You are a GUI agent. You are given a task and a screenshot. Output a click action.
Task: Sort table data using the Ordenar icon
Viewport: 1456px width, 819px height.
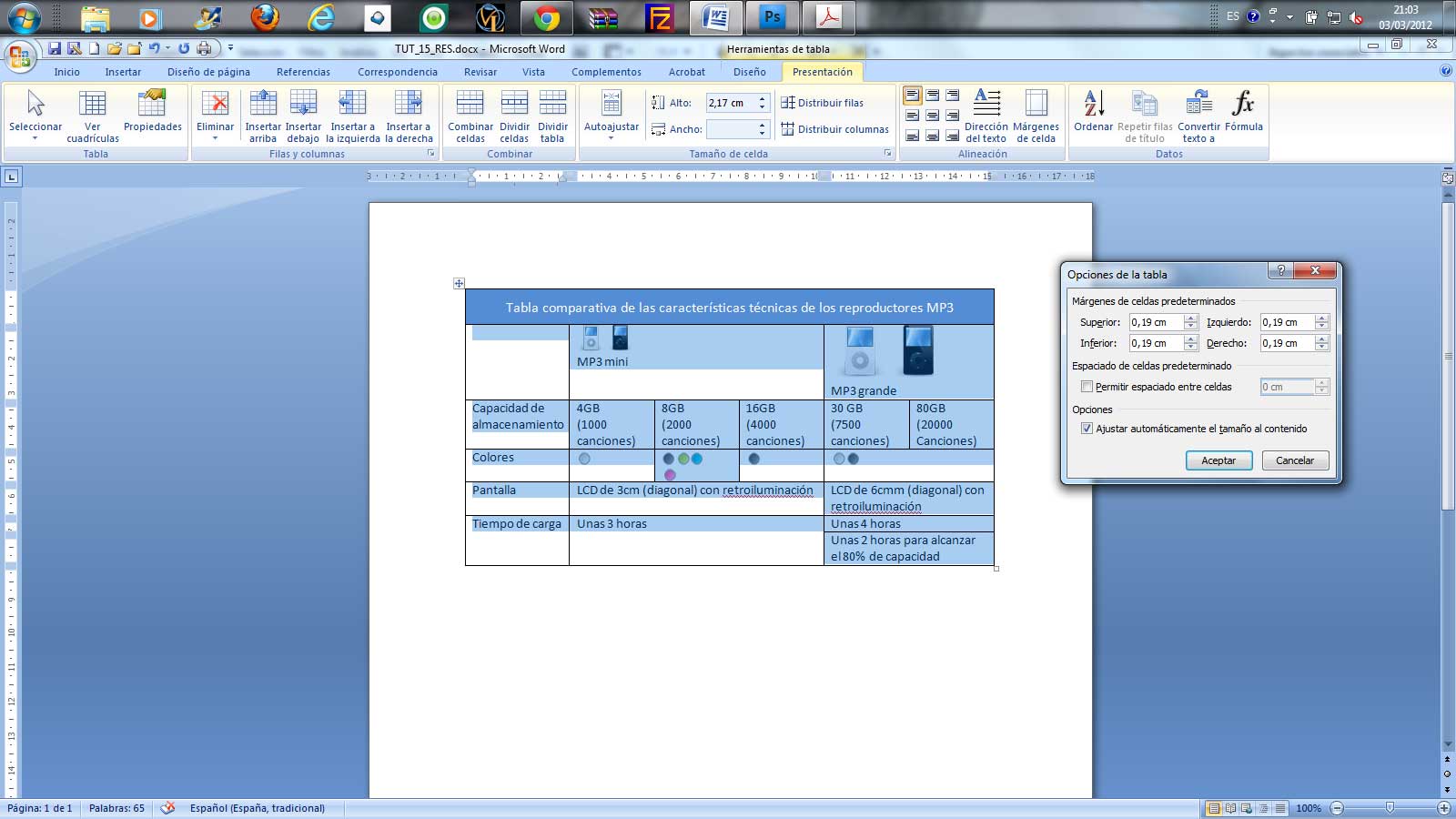pos(1093,114)
